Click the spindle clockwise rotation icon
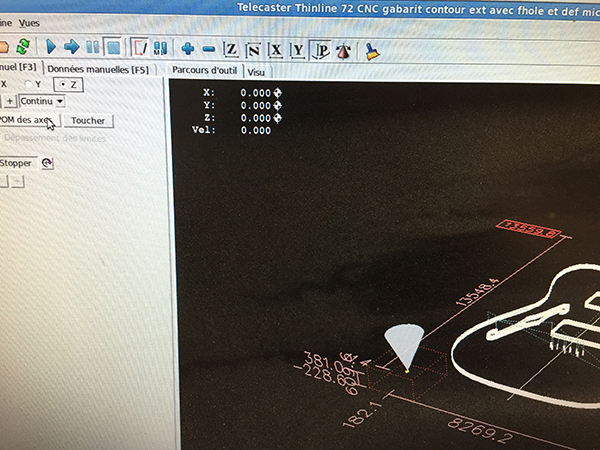Screen dimensions: 600x450 pos(47,163)
